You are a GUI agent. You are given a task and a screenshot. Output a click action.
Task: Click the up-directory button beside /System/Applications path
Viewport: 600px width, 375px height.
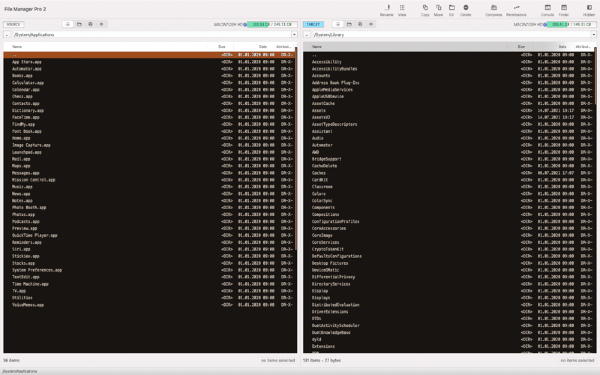coord(7,34)
